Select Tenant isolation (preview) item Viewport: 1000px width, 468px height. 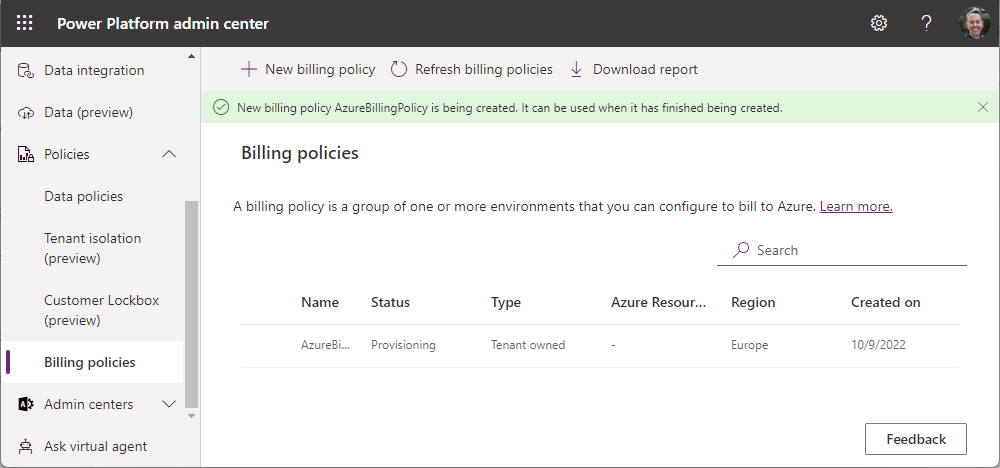92,248
